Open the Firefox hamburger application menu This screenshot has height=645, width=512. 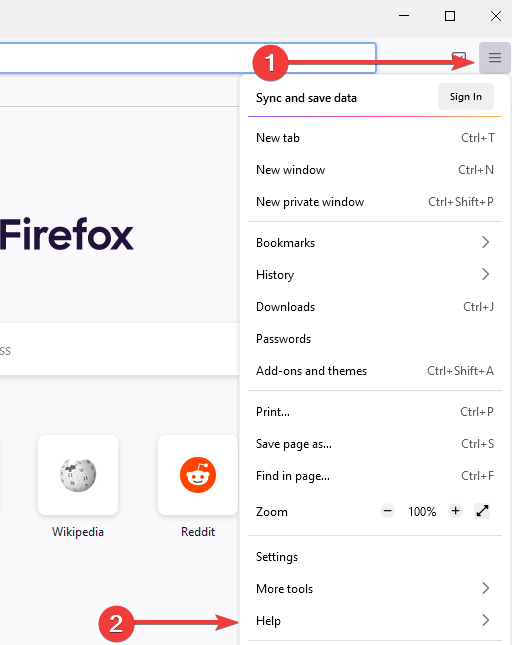494,58
